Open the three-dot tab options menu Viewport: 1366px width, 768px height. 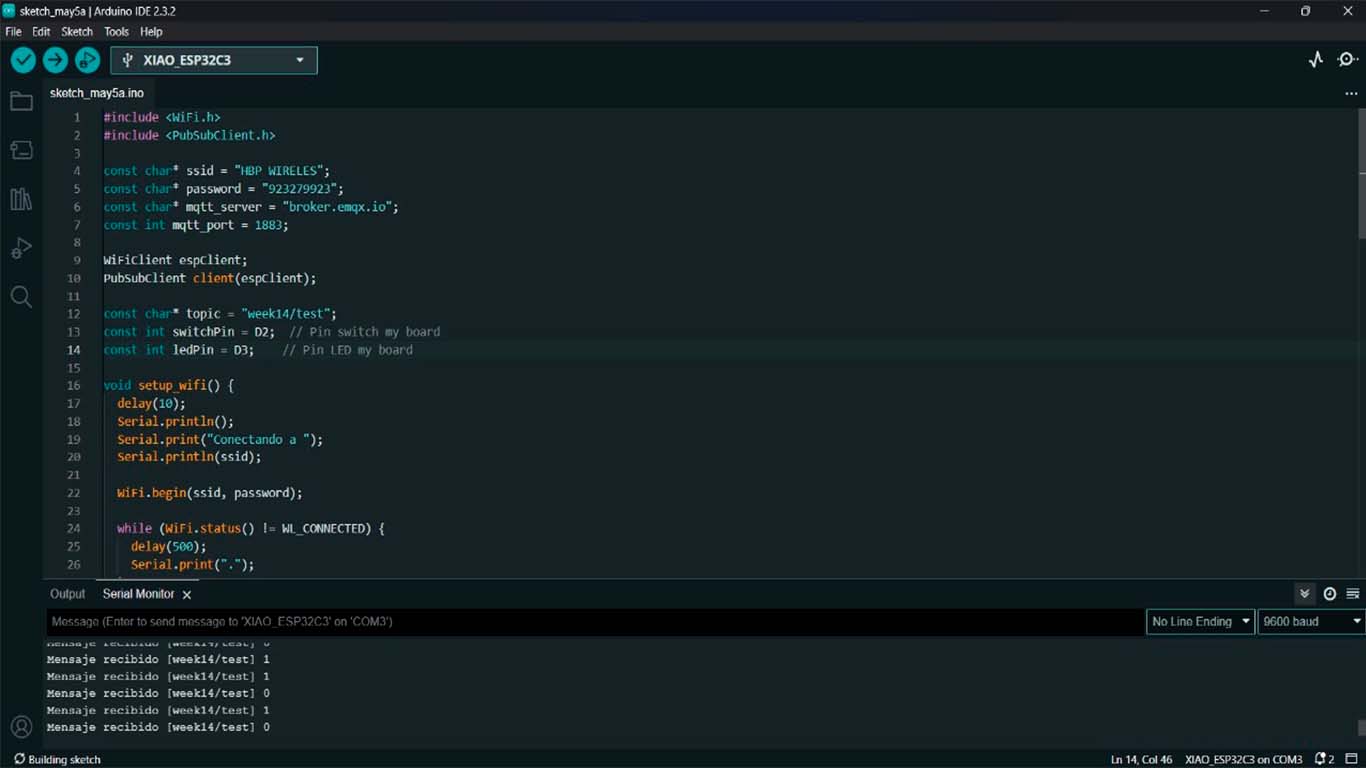point(1351,93)
